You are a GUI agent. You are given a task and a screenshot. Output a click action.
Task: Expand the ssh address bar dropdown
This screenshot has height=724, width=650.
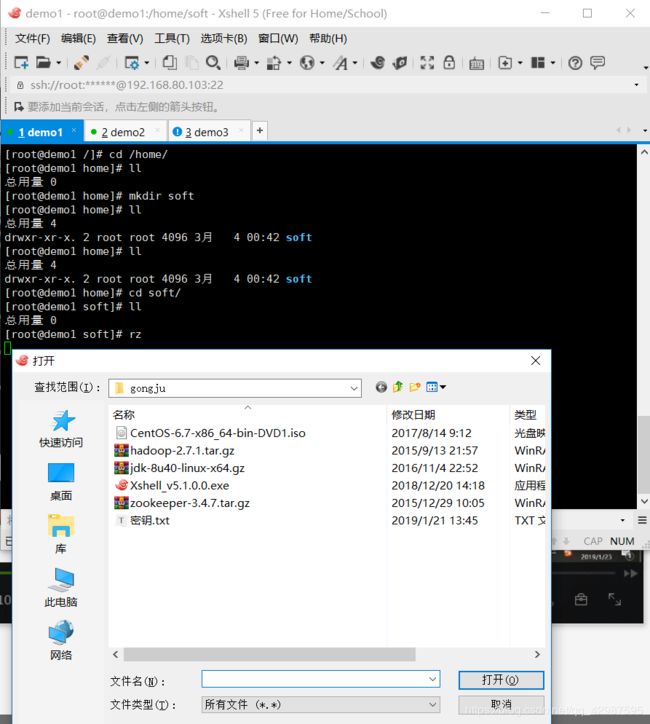click(x=636, y=85)
